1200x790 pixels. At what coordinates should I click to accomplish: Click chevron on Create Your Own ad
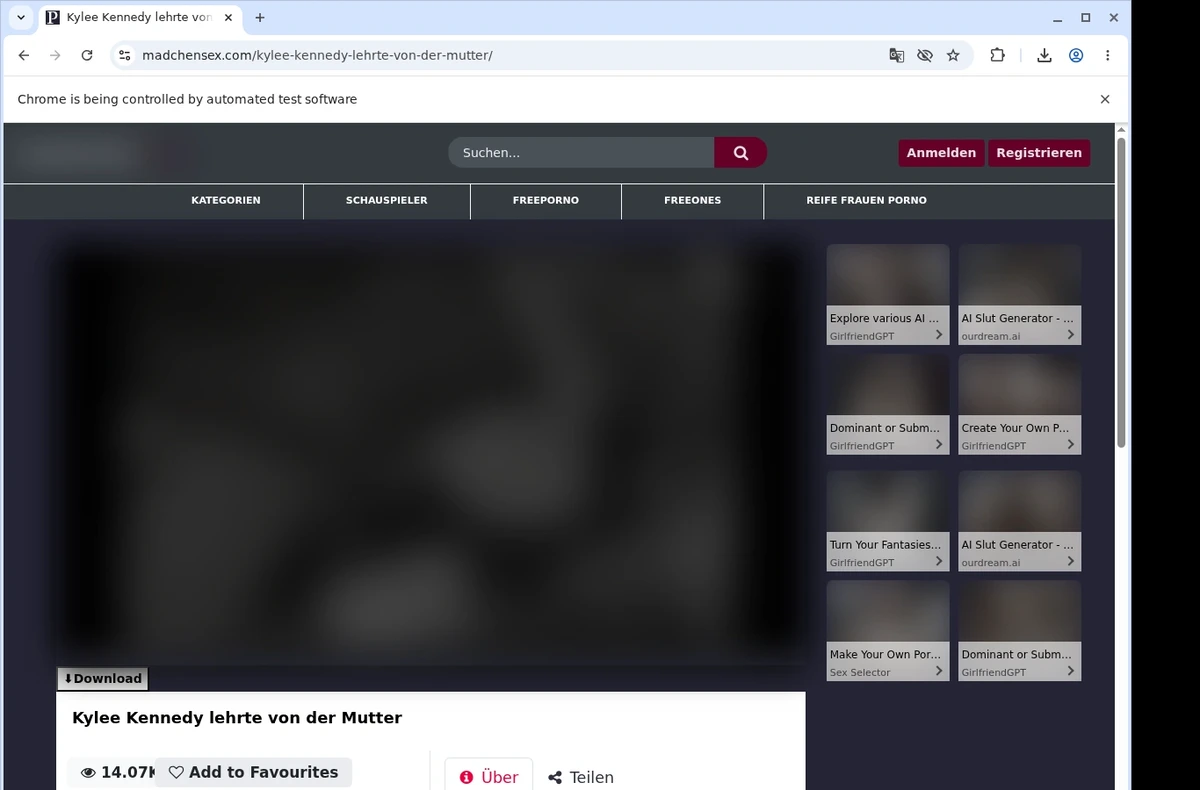pos(1071,445)
